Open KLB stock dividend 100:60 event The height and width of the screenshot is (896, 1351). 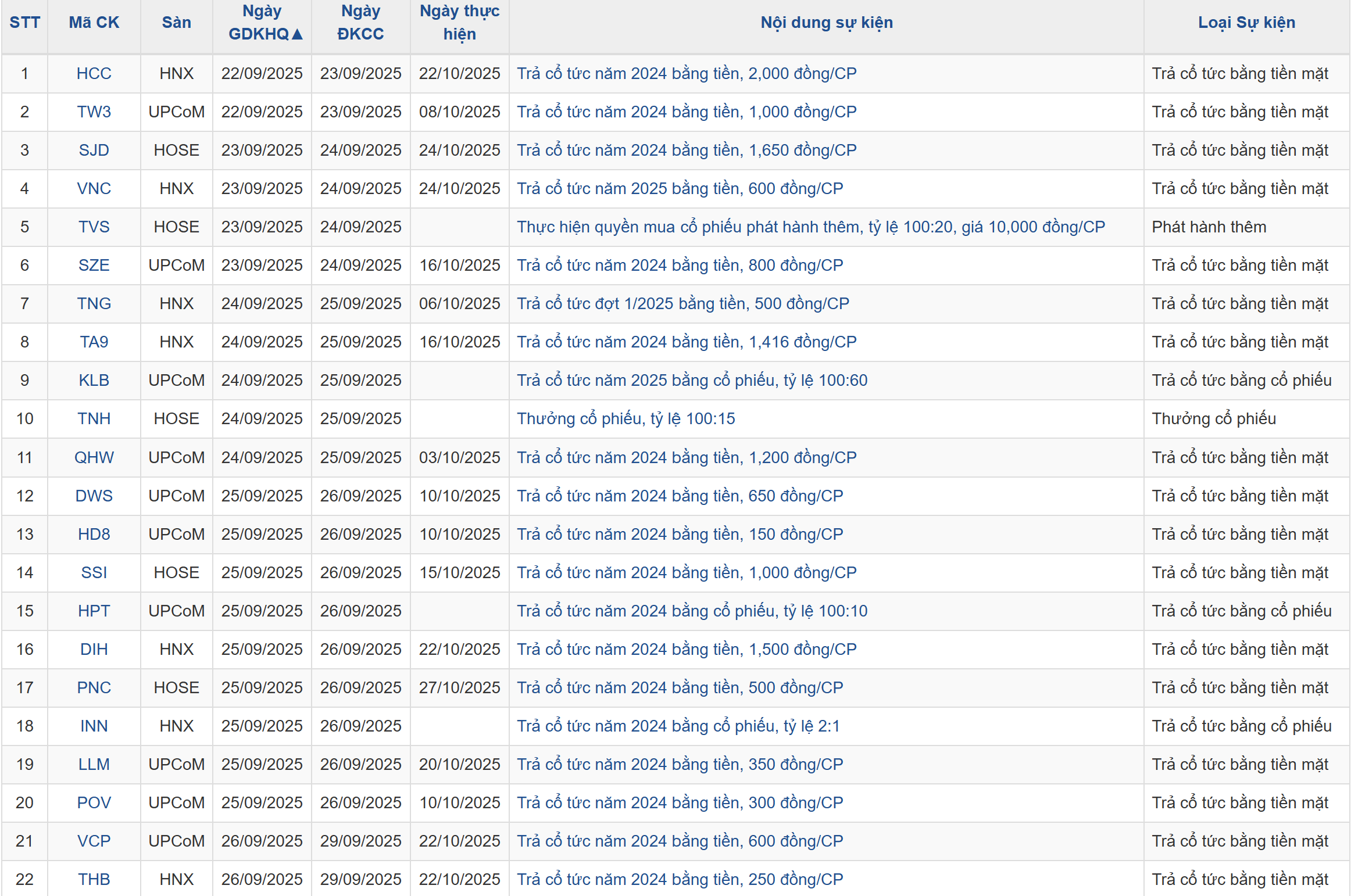coord(692,381)
